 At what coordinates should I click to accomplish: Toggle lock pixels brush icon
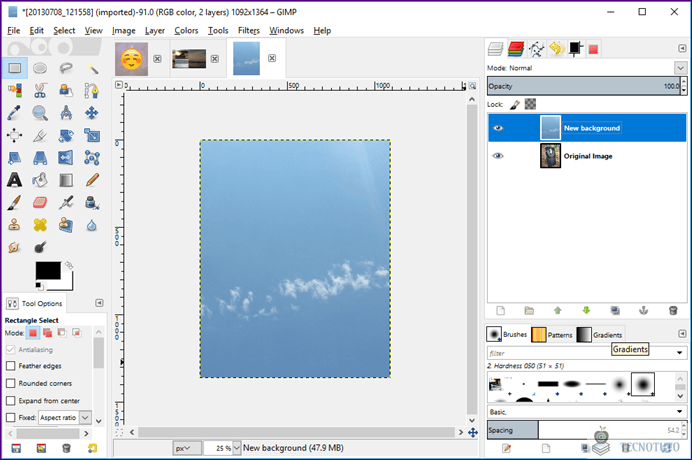(515, 105)
